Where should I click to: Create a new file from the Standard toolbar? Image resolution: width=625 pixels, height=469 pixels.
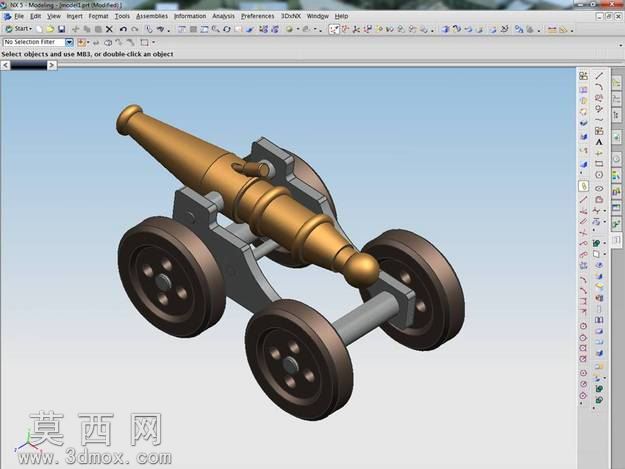[x=39, y=29]
